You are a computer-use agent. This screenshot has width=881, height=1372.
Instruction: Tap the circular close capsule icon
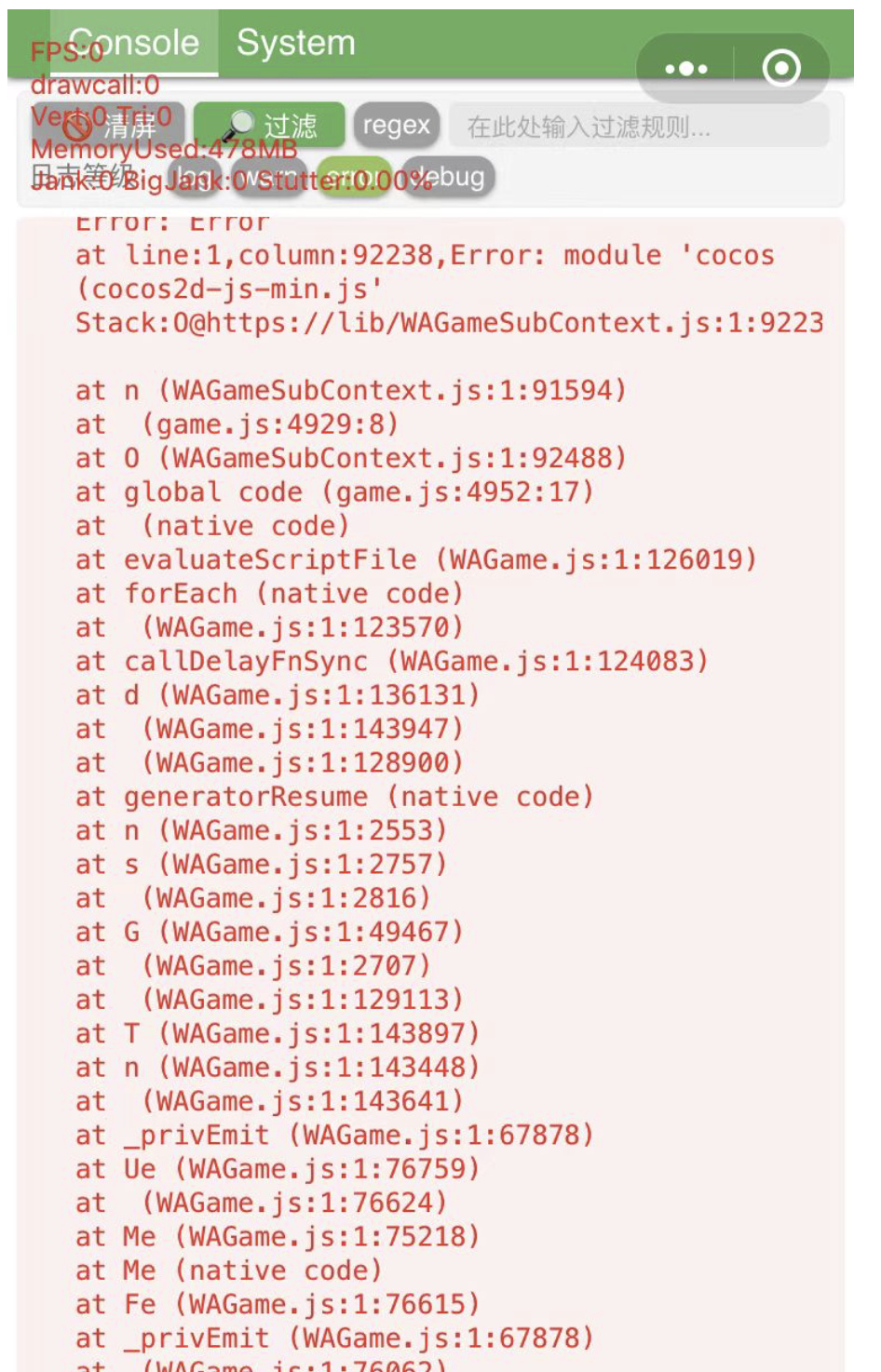point(780,68)
